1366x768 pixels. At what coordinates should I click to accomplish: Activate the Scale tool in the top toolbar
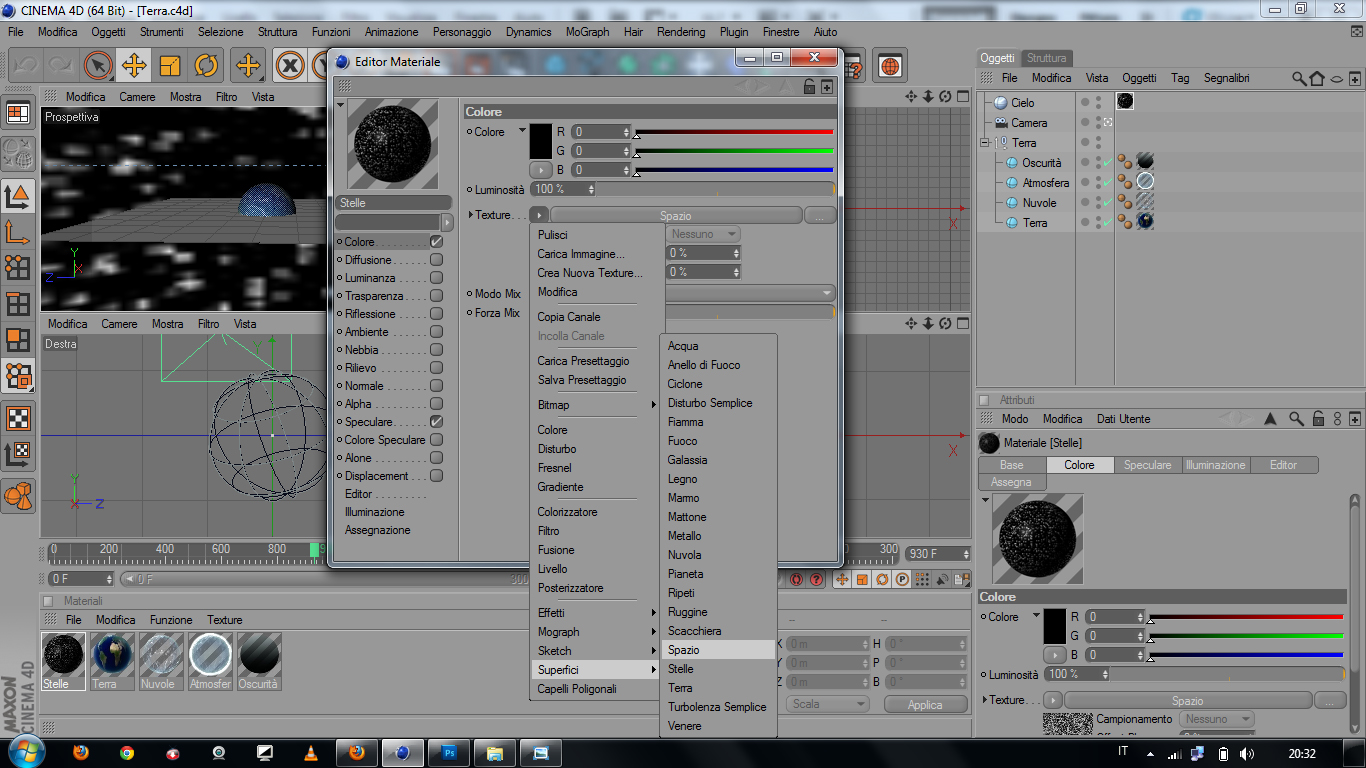click(x=170, y=66)
